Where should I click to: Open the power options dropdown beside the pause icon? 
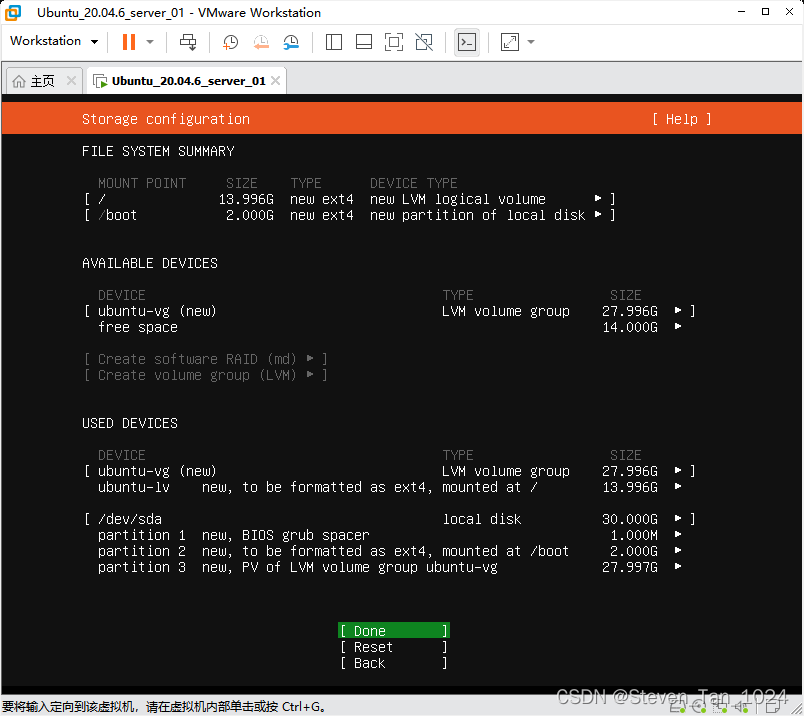[150, 42]
